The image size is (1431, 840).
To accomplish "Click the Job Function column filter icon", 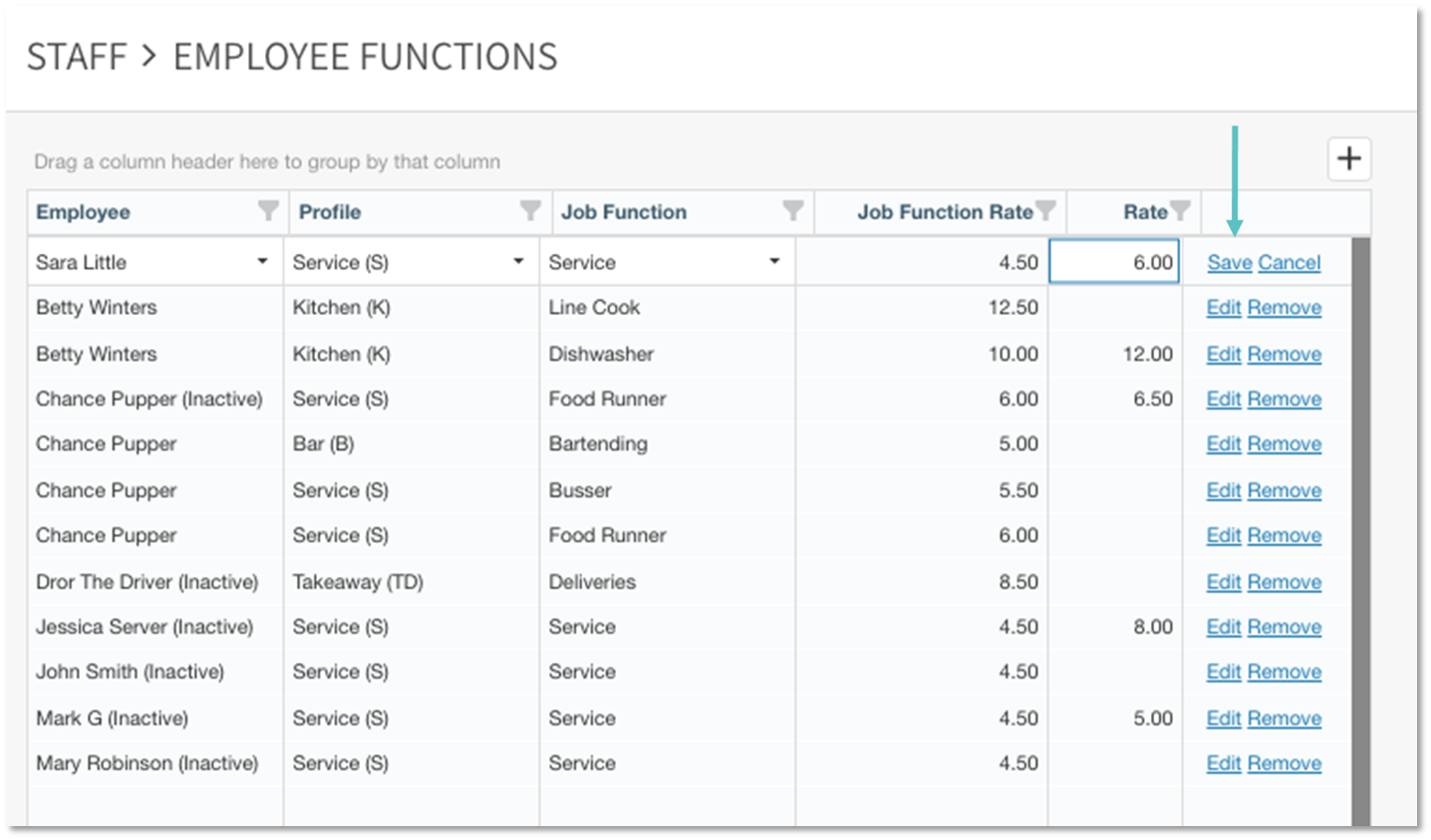I will (x=792, y=211).
